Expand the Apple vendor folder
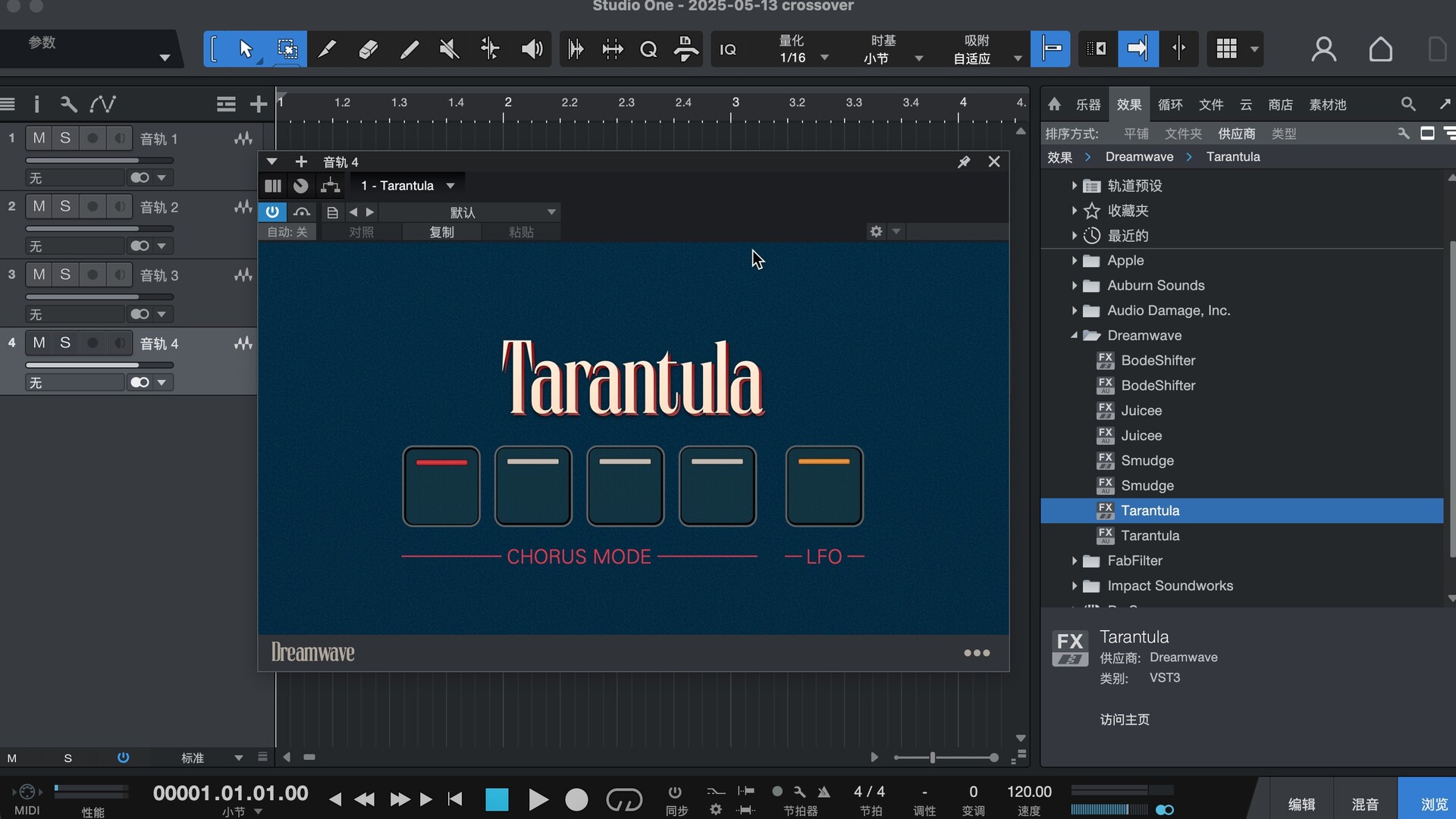Viewport: 1456px width, 819px height. coord(1074,261)
